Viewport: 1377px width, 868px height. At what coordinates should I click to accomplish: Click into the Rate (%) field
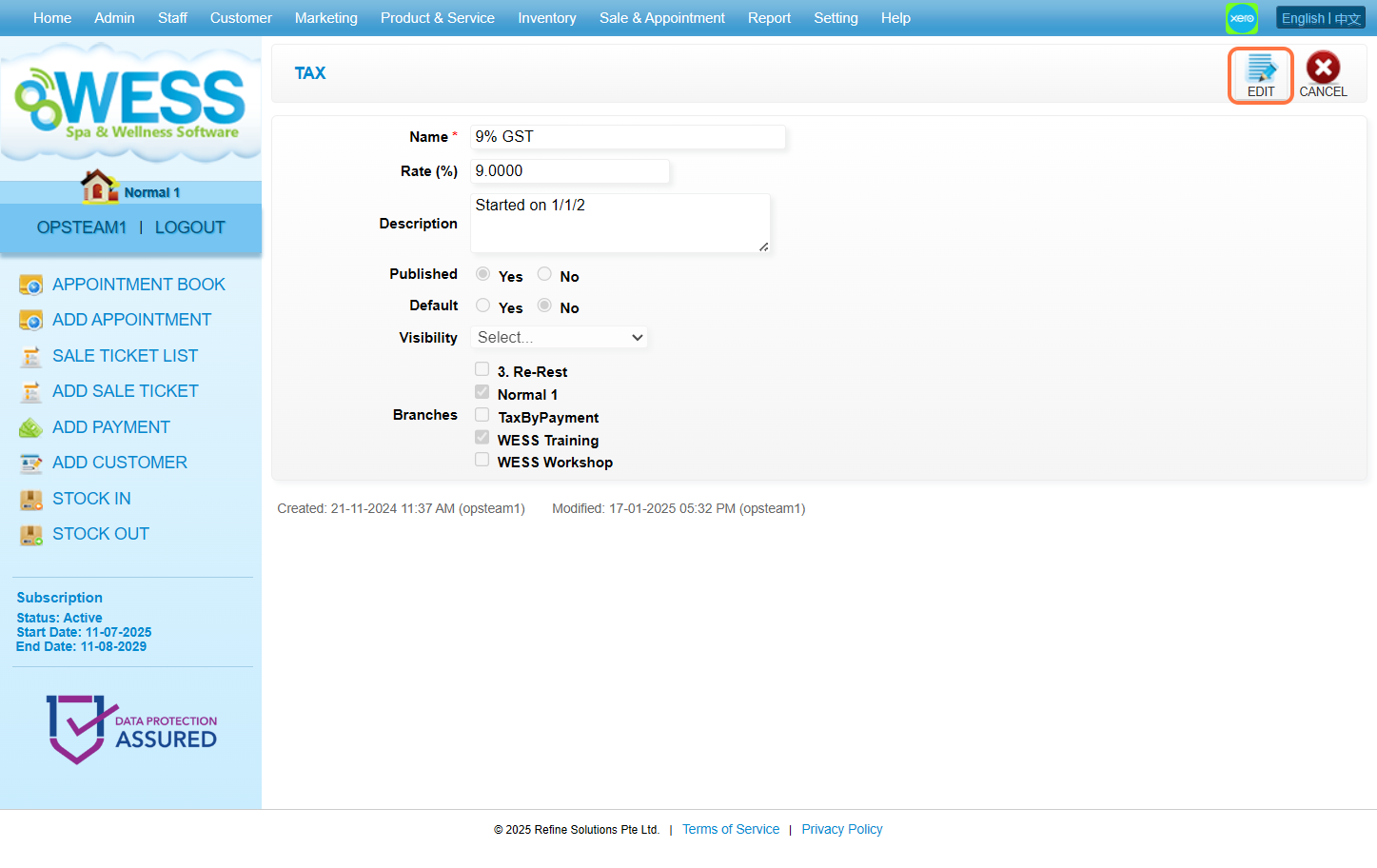[570, 171]
